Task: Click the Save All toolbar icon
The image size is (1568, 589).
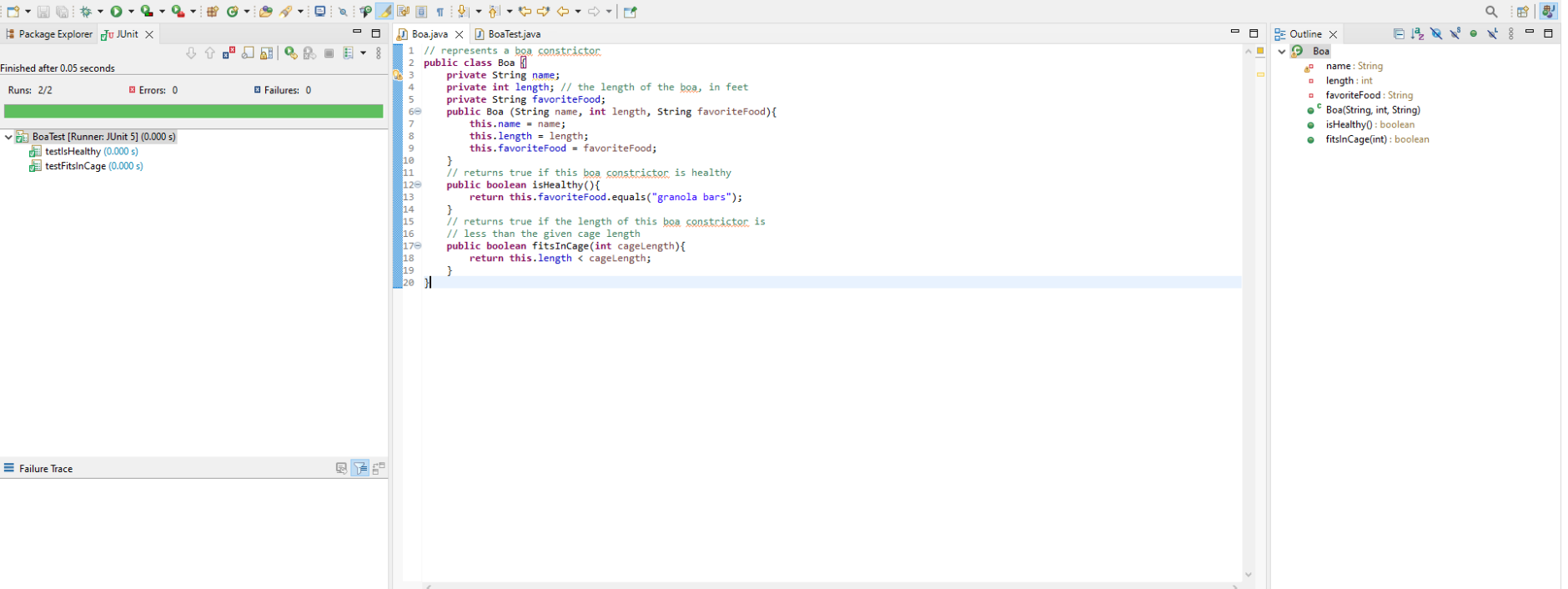Action: (x=62, y=12)
